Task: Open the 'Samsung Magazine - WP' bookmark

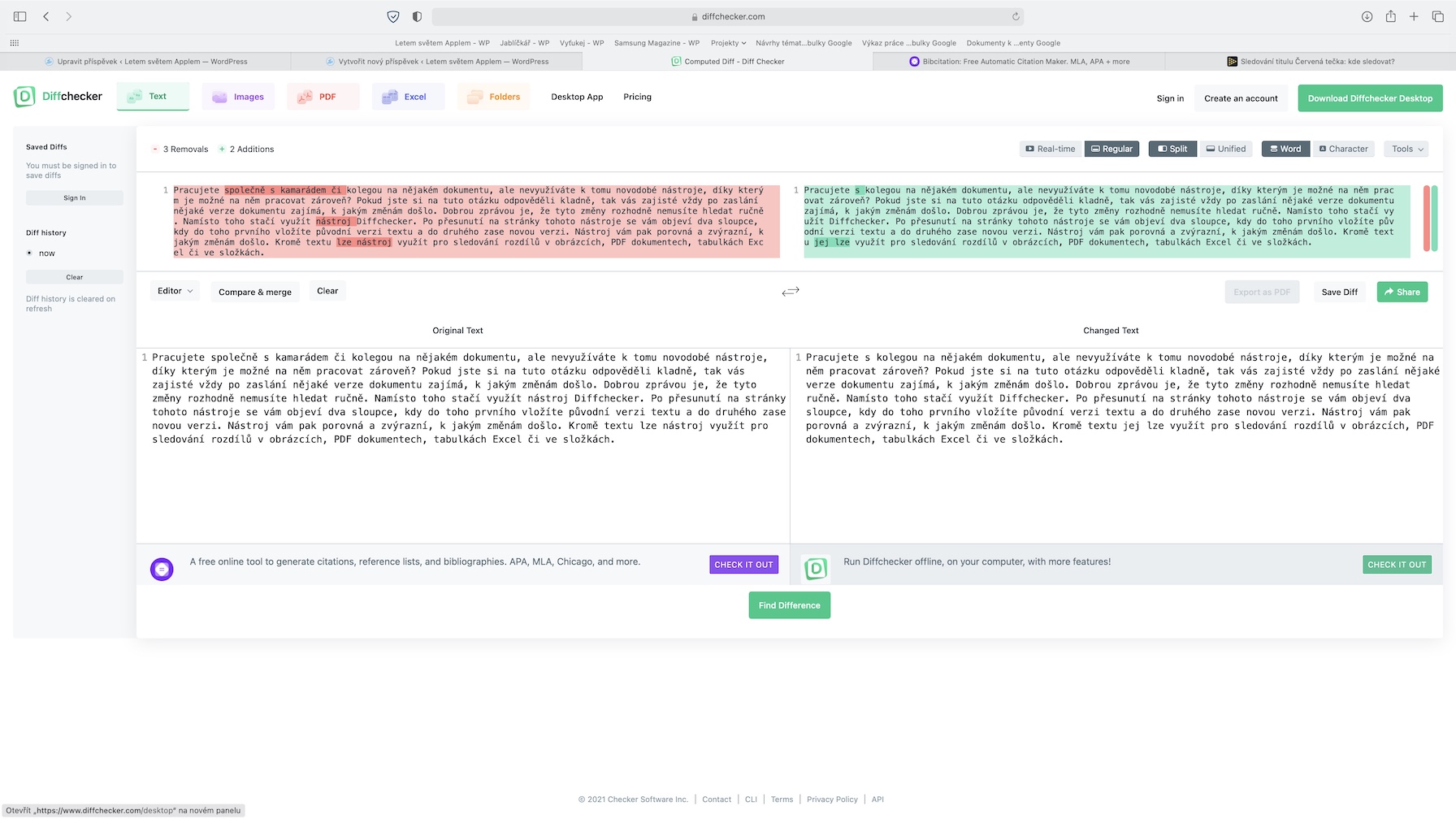Action: pos(656,43)
